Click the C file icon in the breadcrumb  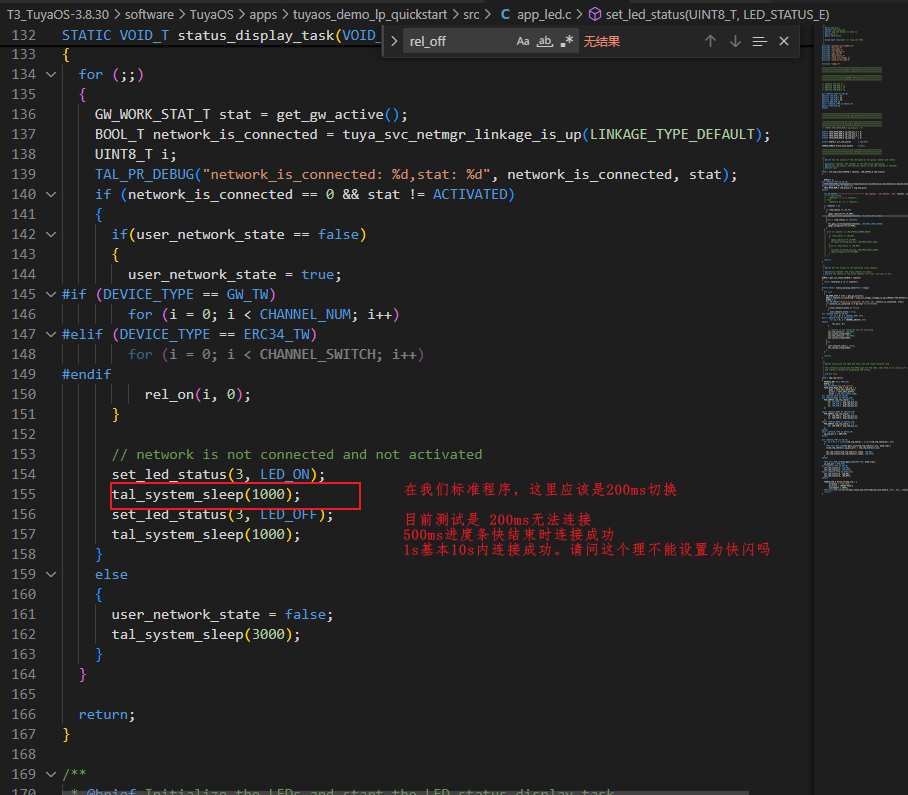click(x=506, y=14)
